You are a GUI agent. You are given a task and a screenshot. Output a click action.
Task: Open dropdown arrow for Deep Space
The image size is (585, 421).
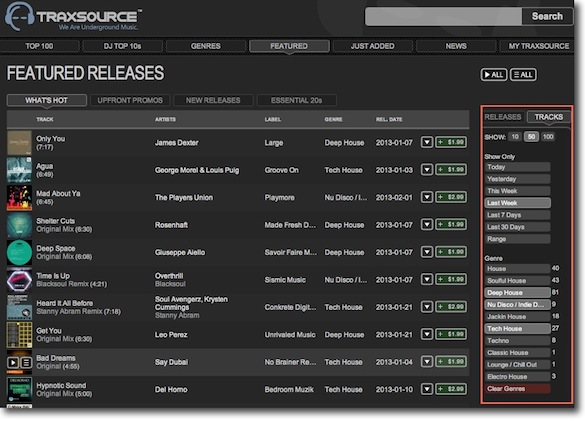click(427, 252)
